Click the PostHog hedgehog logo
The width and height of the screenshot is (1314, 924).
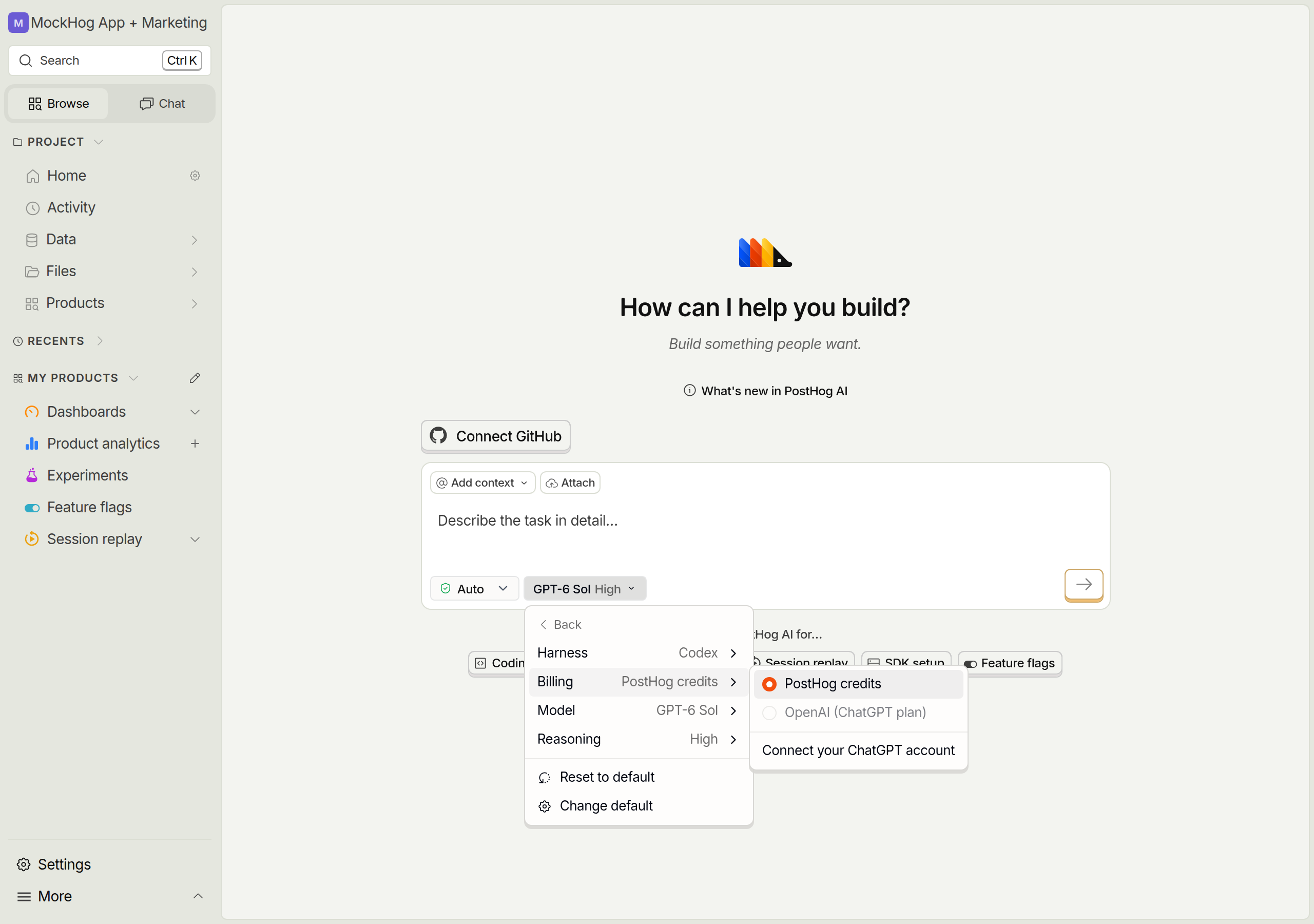pyautogui.click(x=765, y=253)
